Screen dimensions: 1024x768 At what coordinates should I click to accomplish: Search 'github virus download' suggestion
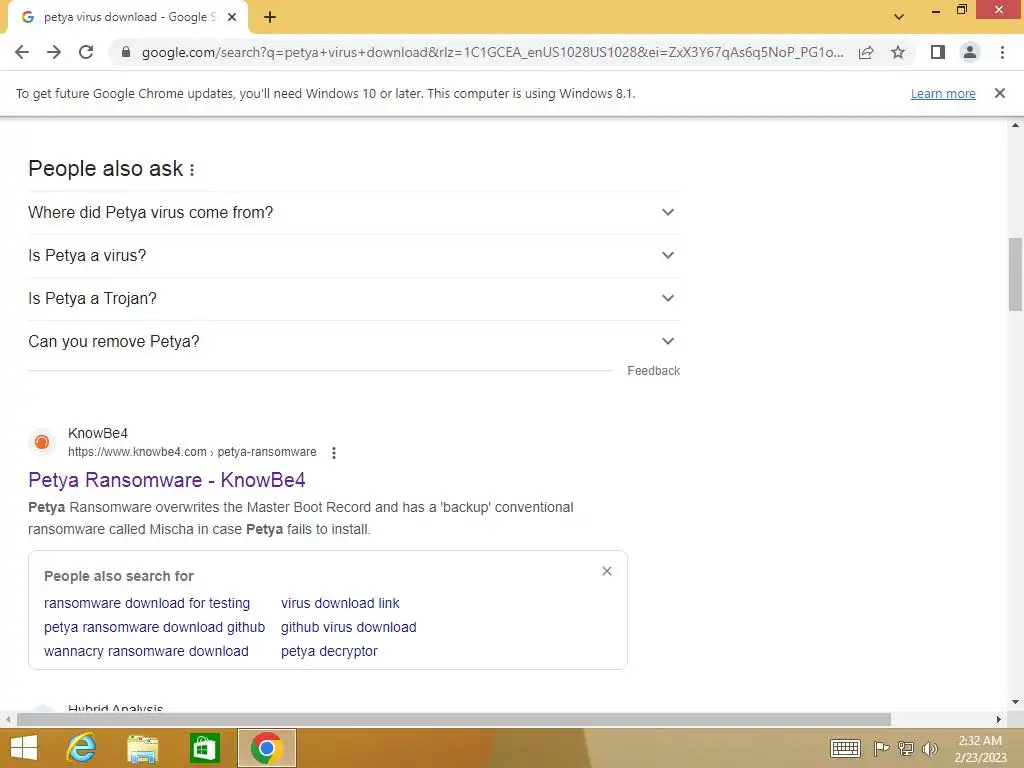click(349, 627)
